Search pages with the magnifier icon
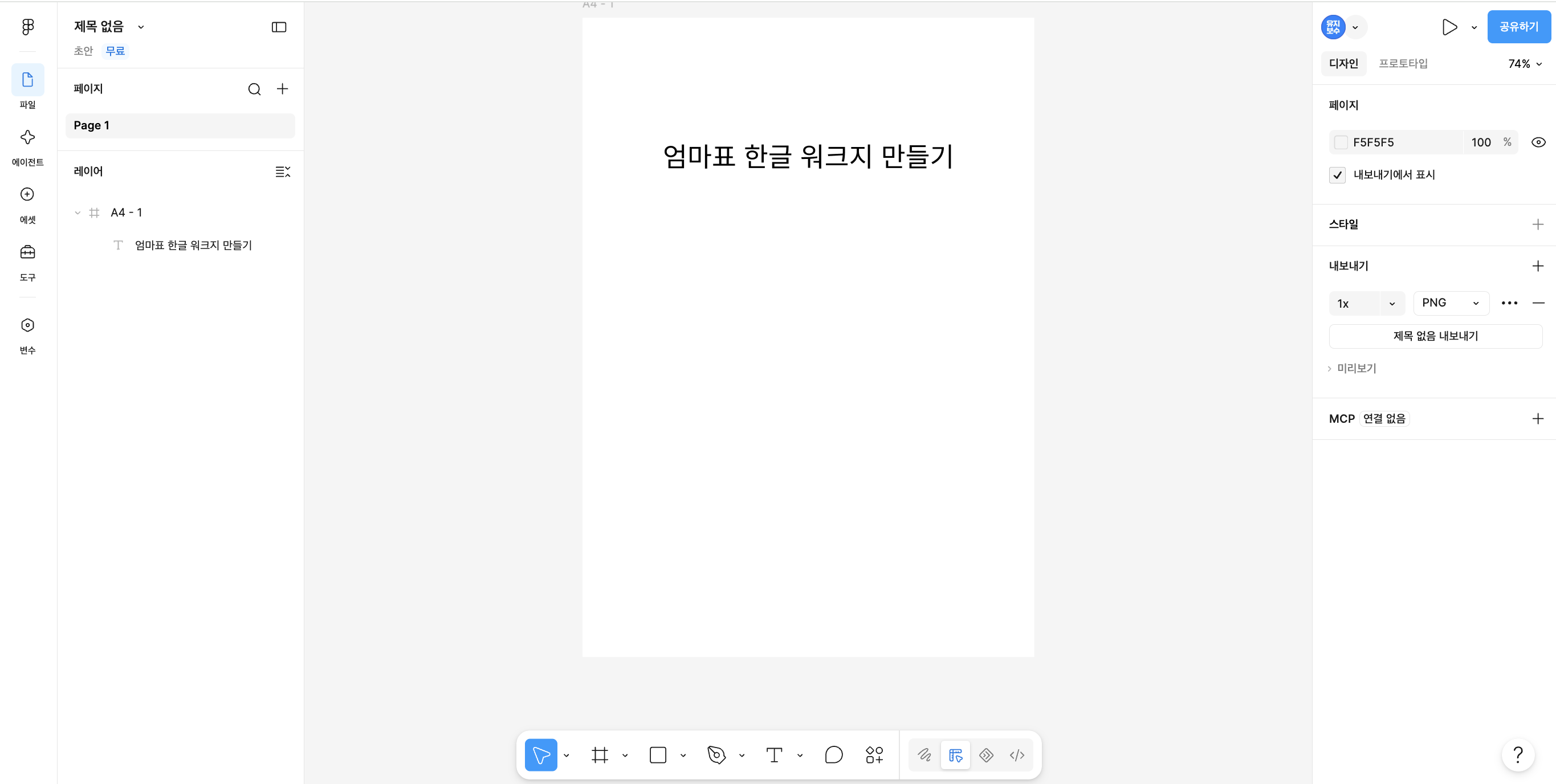 [254, 89]
